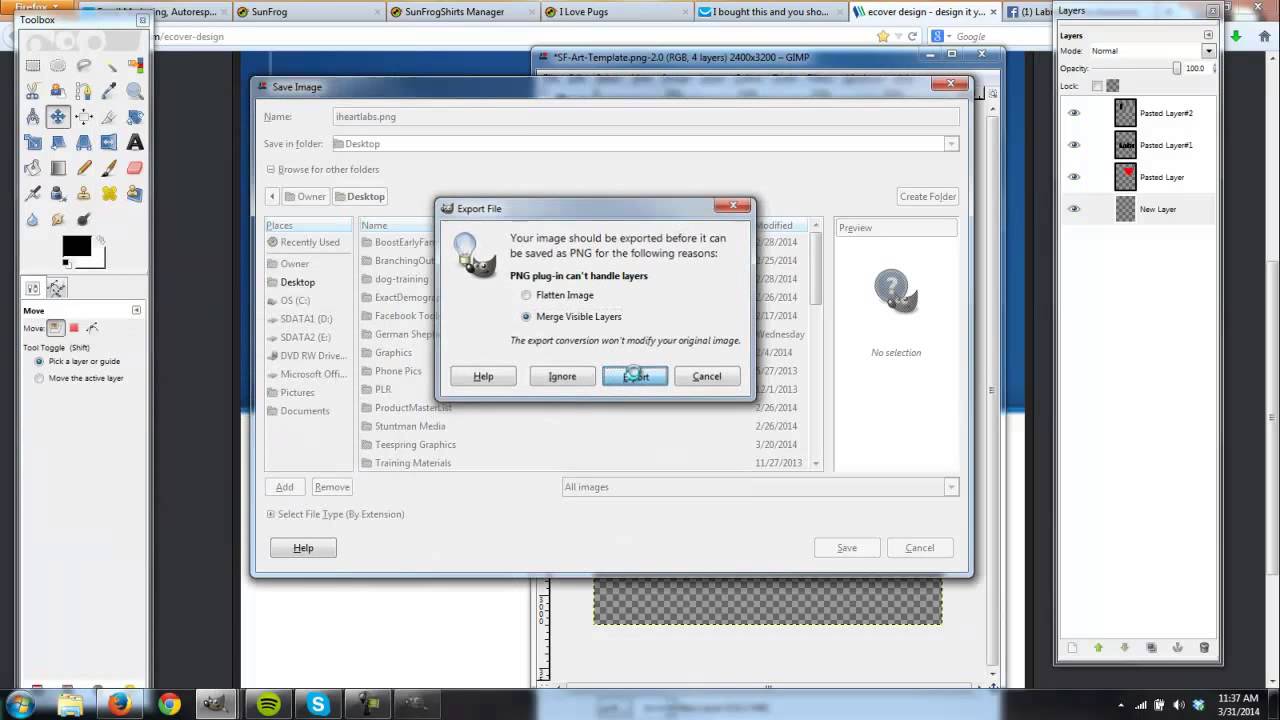Toggle the lock pixels checkbox

click(1097, 86)
